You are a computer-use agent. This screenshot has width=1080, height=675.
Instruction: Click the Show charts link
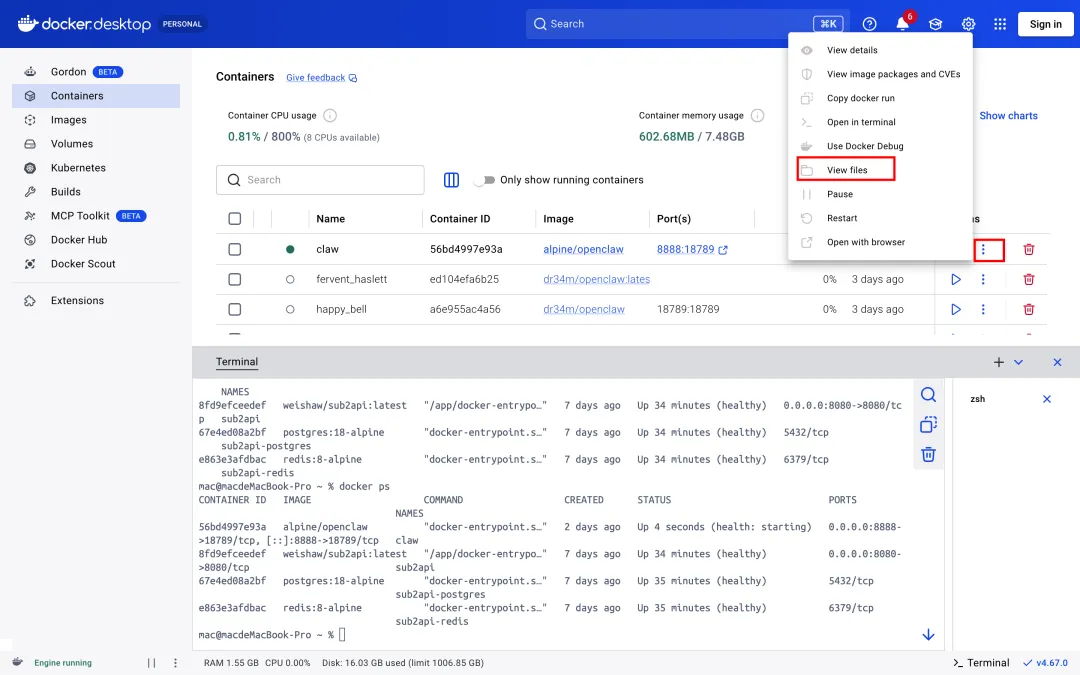tap(1008, 116)
